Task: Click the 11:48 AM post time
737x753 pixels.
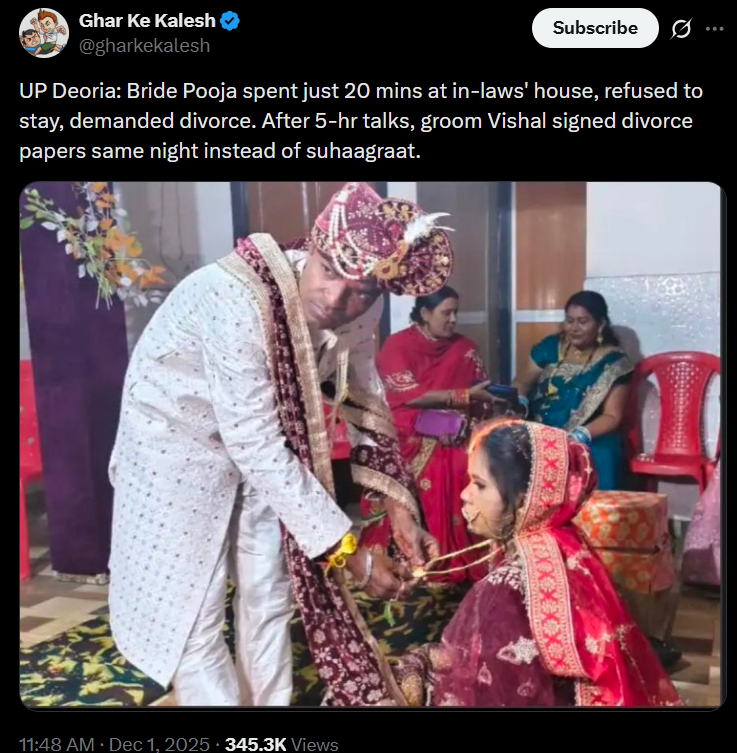Action: click(58, 744)
